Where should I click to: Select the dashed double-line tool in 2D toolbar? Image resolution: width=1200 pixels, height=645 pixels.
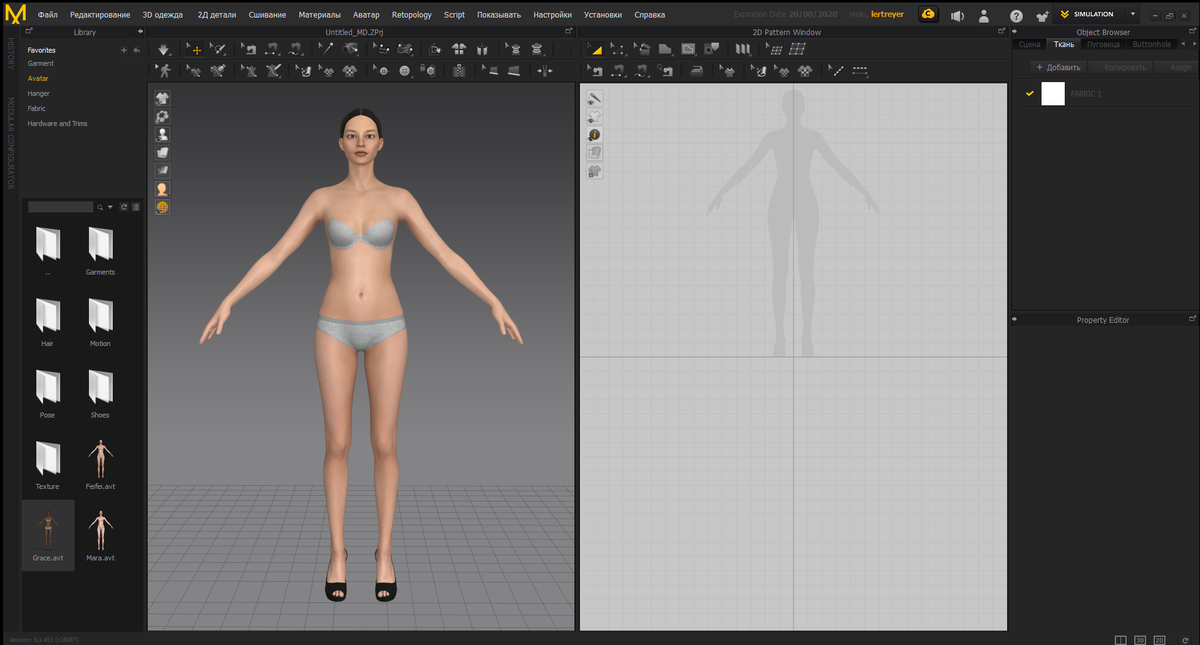click(x=860, y=71)
